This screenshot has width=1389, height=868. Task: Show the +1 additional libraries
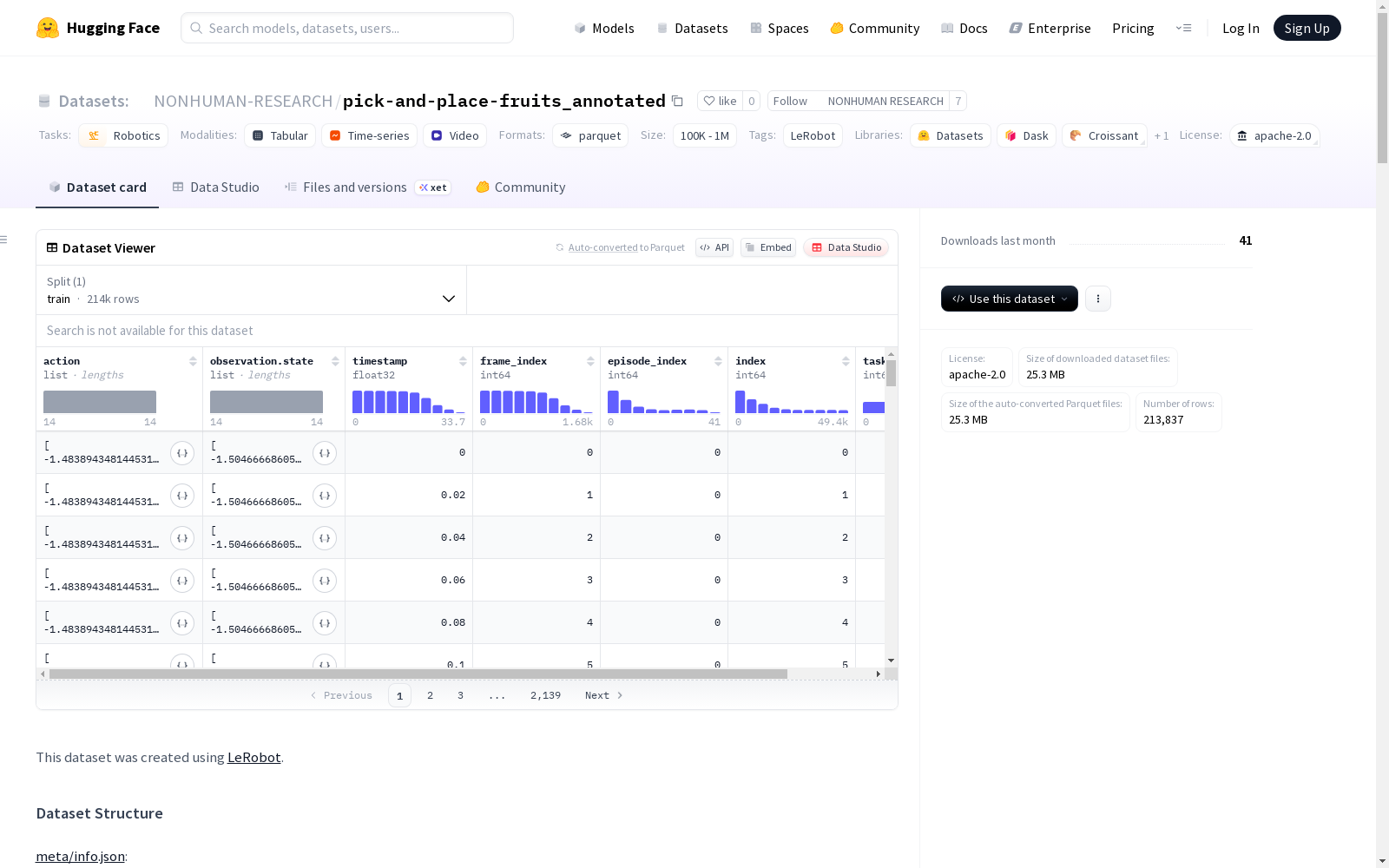(x=1162, y=135)
